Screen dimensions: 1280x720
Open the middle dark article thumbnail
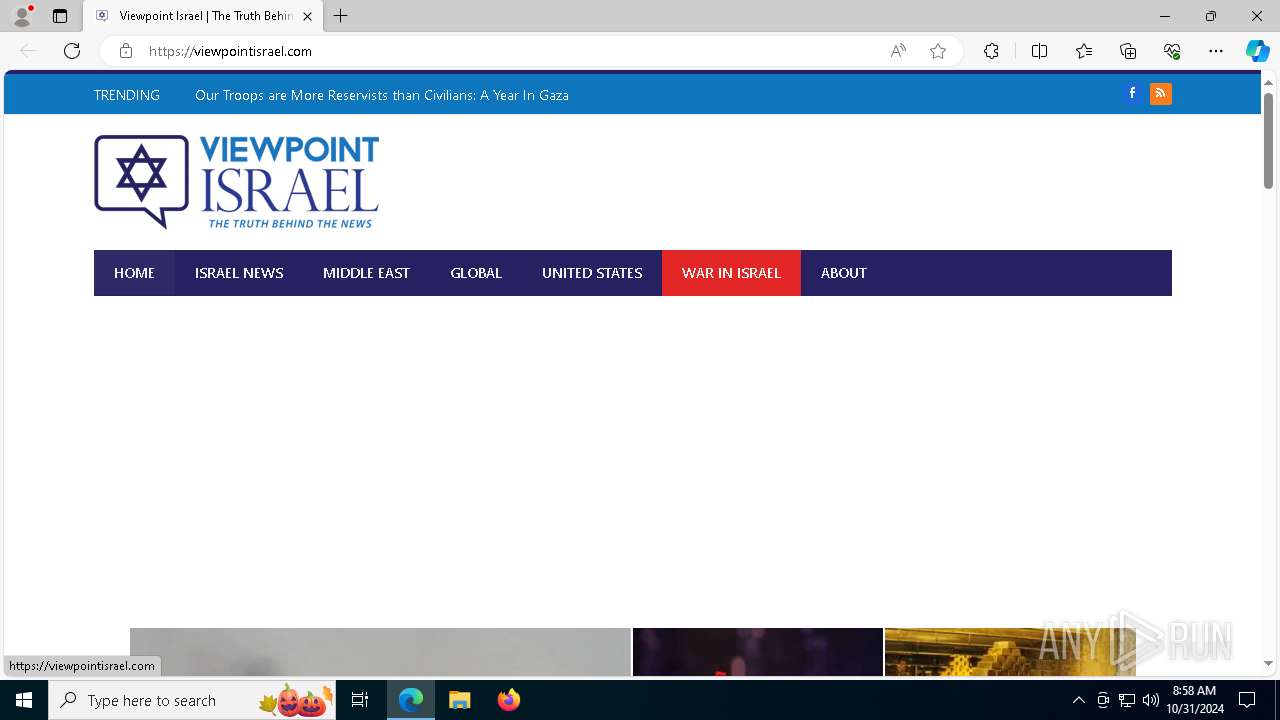[x=758, y=652]
